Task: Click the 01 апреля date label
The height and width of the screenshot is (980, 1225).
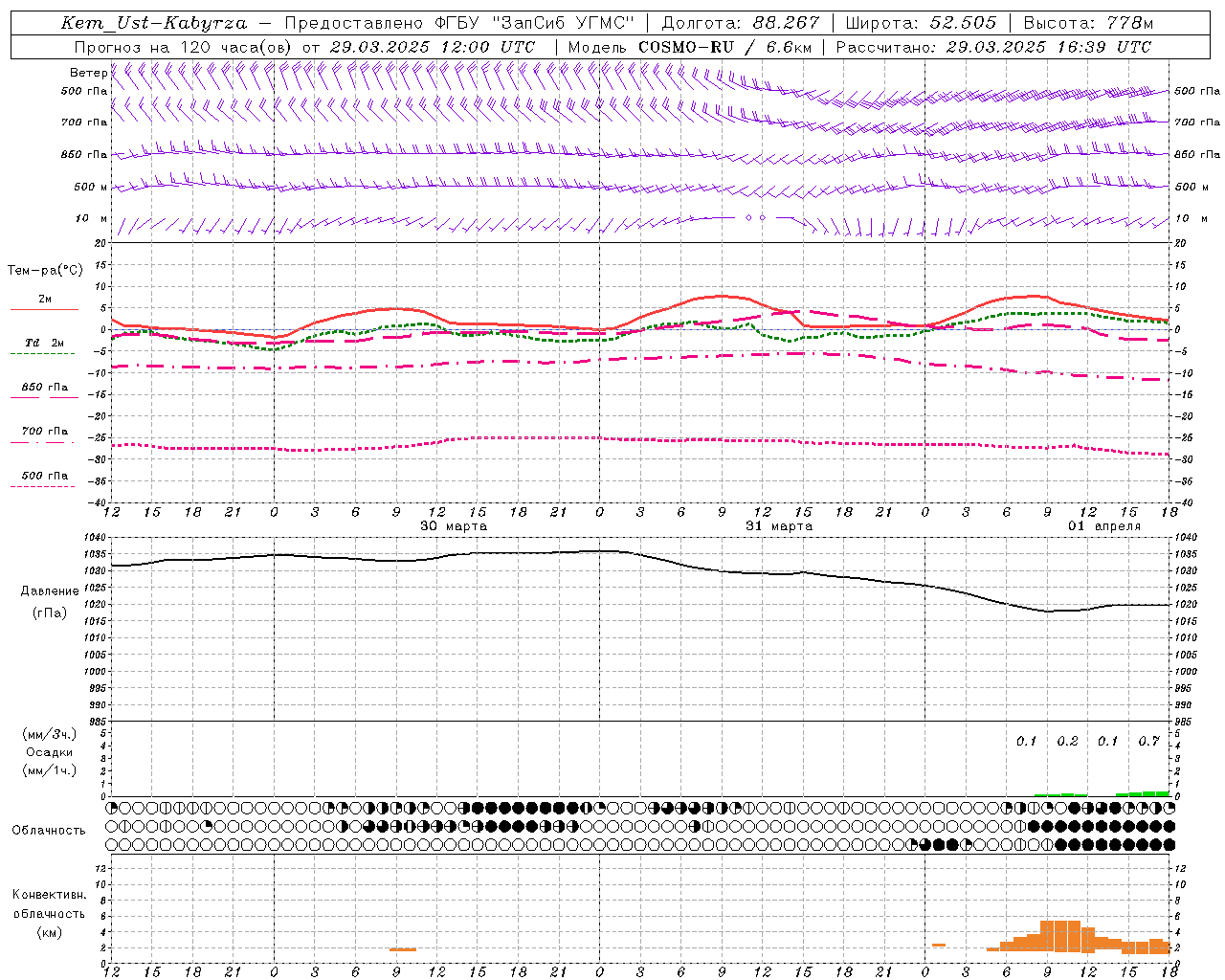Action: click(1104, 526)
